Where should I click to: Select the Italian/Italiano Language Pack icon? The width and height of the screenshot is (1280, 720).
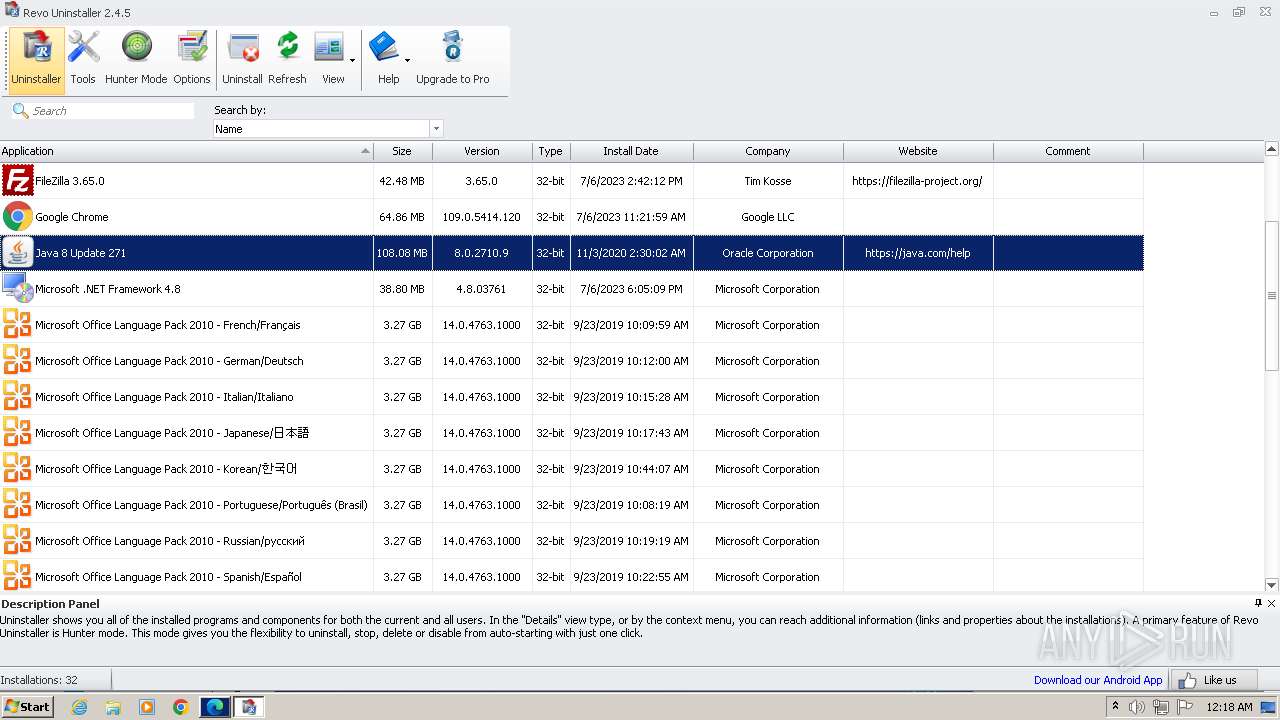17,397
